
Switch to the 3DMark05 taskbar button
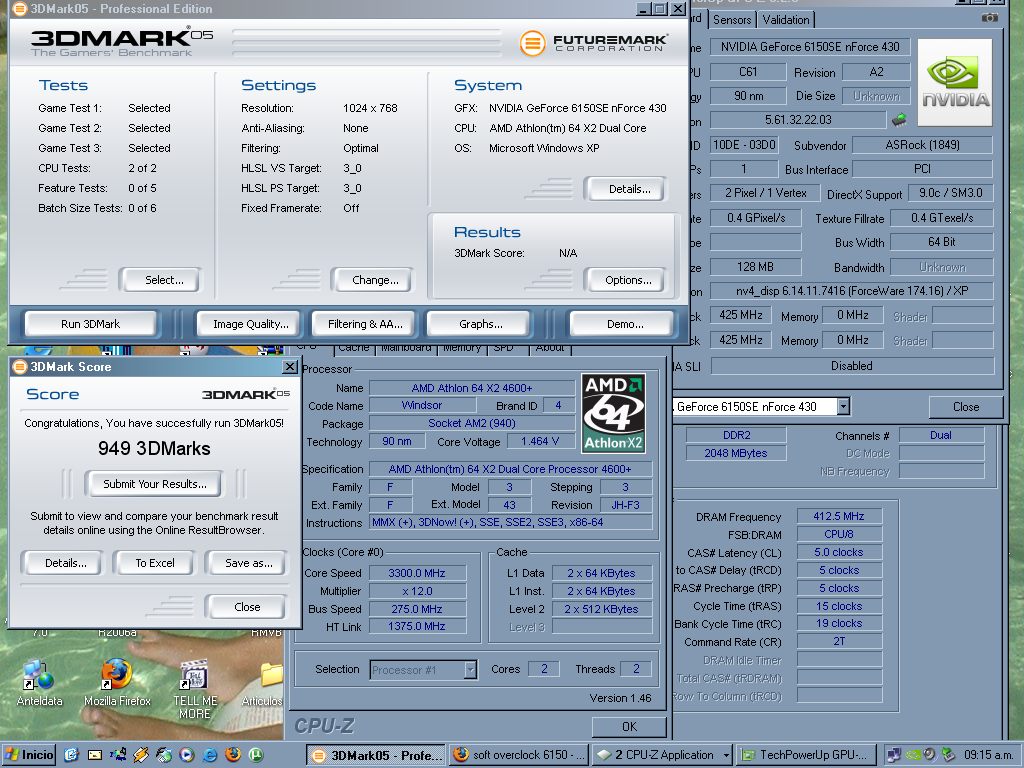point(376,755)
